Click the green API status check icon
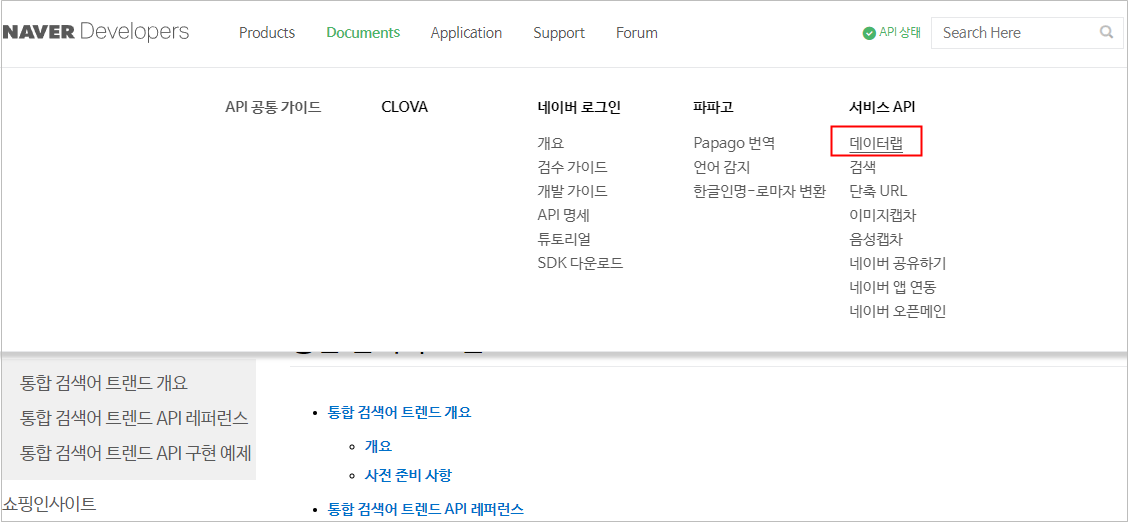Image resolution: width=1128 pixels, height=522 pixels. click(x=869, y=33)
